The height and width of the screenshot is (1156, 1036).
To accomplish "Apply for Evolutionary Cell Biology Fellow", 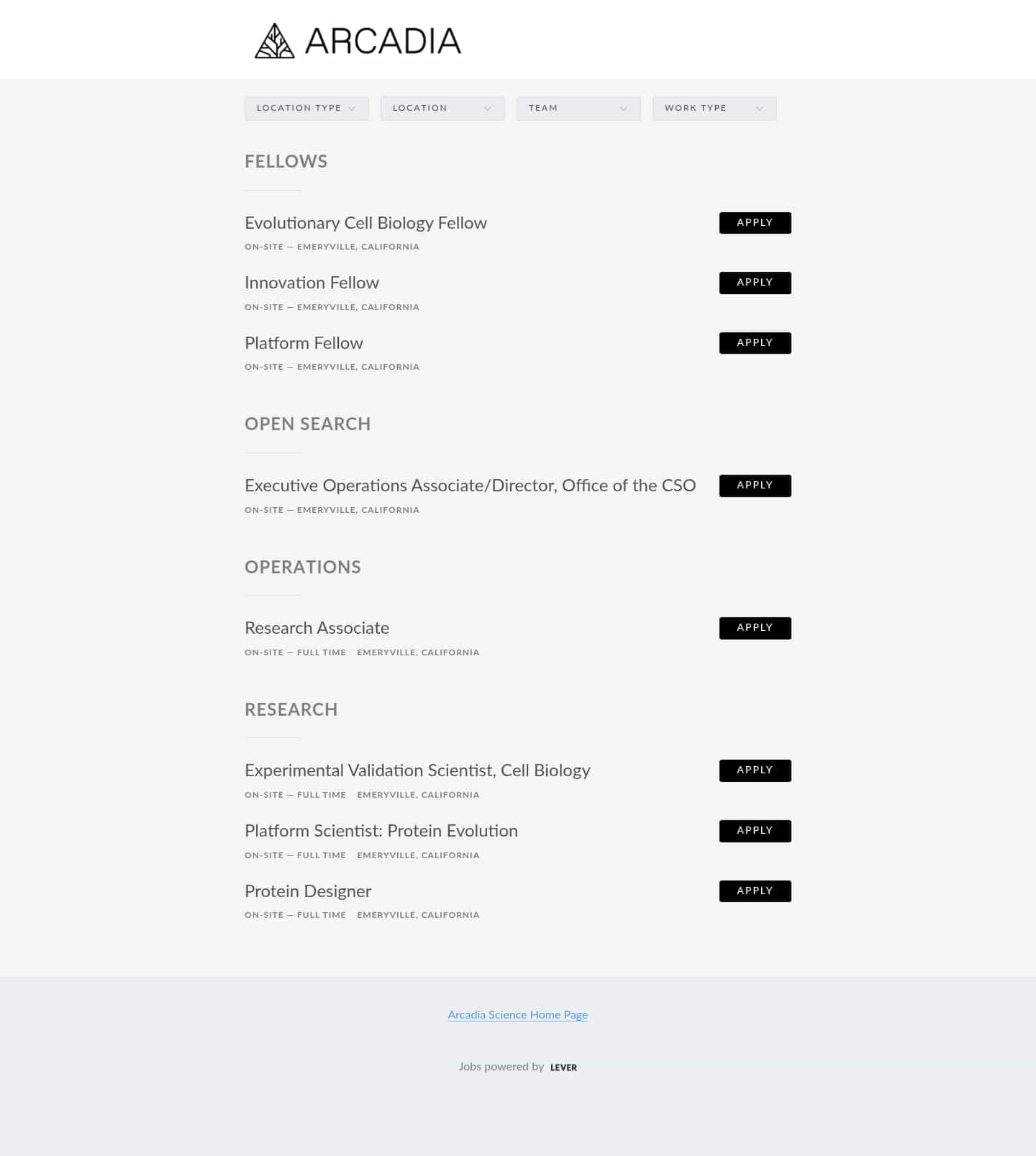I will tap(755, 223).
